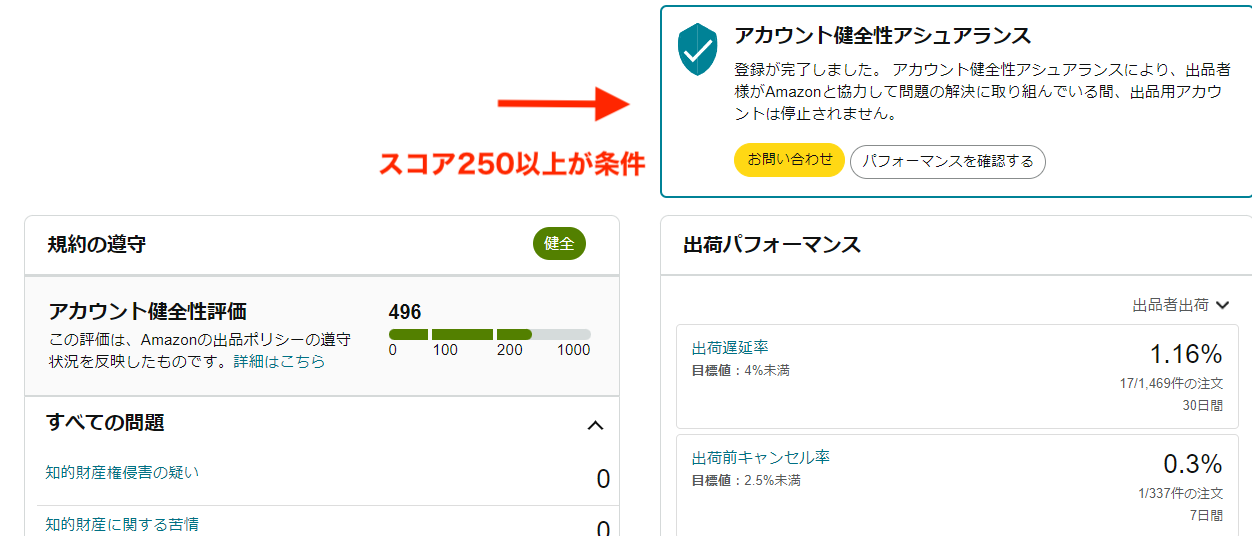Open the 詳細はこちら link
1252x536 pixels.
[279, 362]
